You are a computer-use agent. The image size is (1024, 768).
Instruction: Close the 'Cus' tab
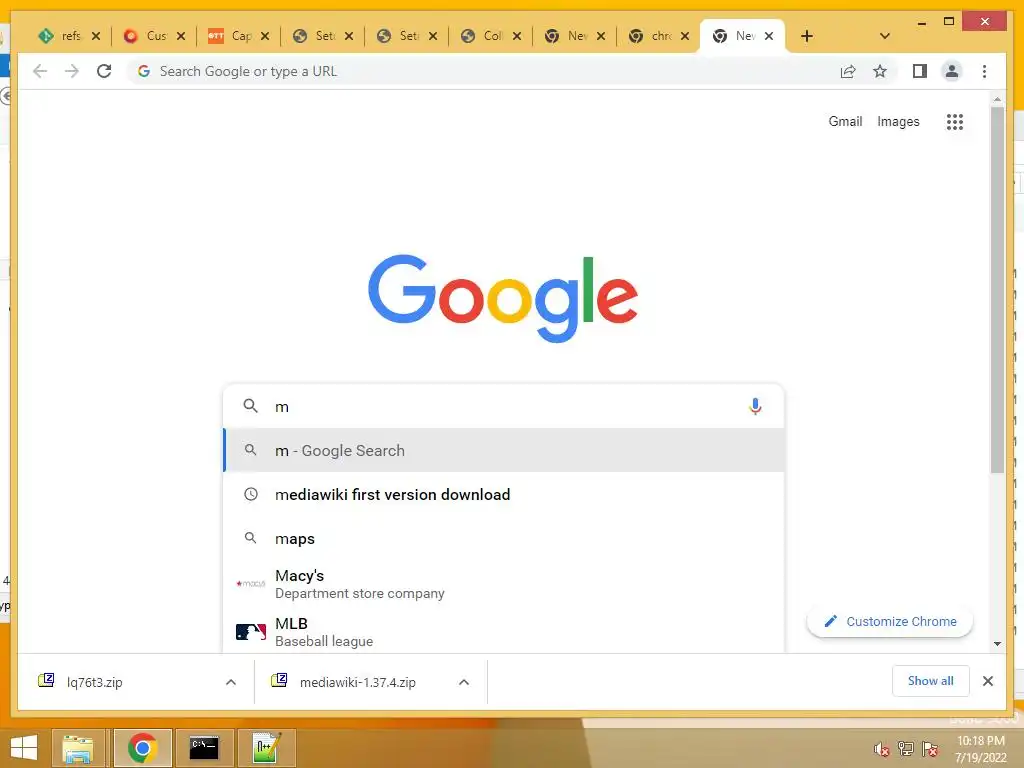[181, 36]
